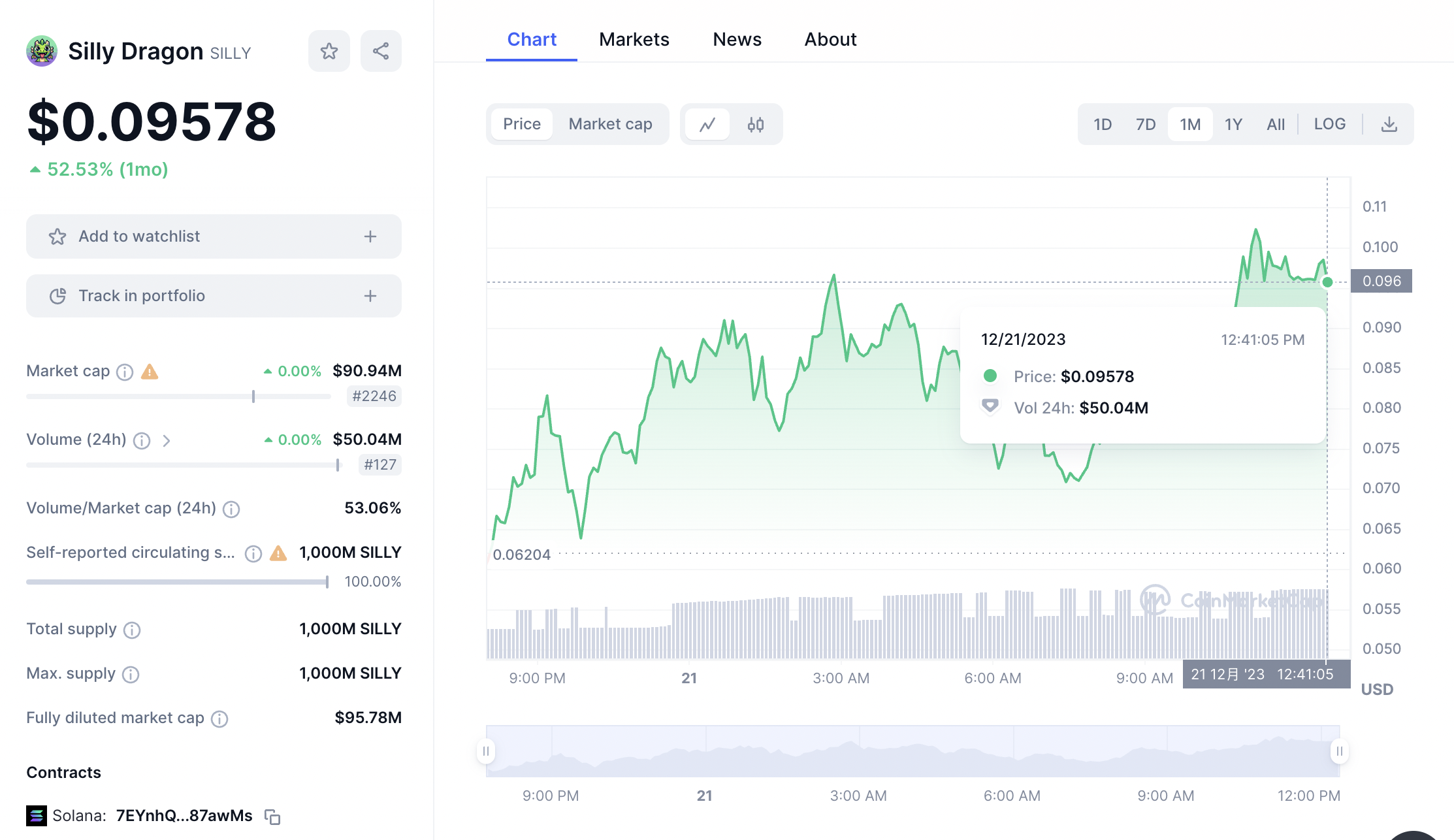Screen dimensions: 1454x840
Task: Switch chart to Price view
Action: click(x=522, y=124)
